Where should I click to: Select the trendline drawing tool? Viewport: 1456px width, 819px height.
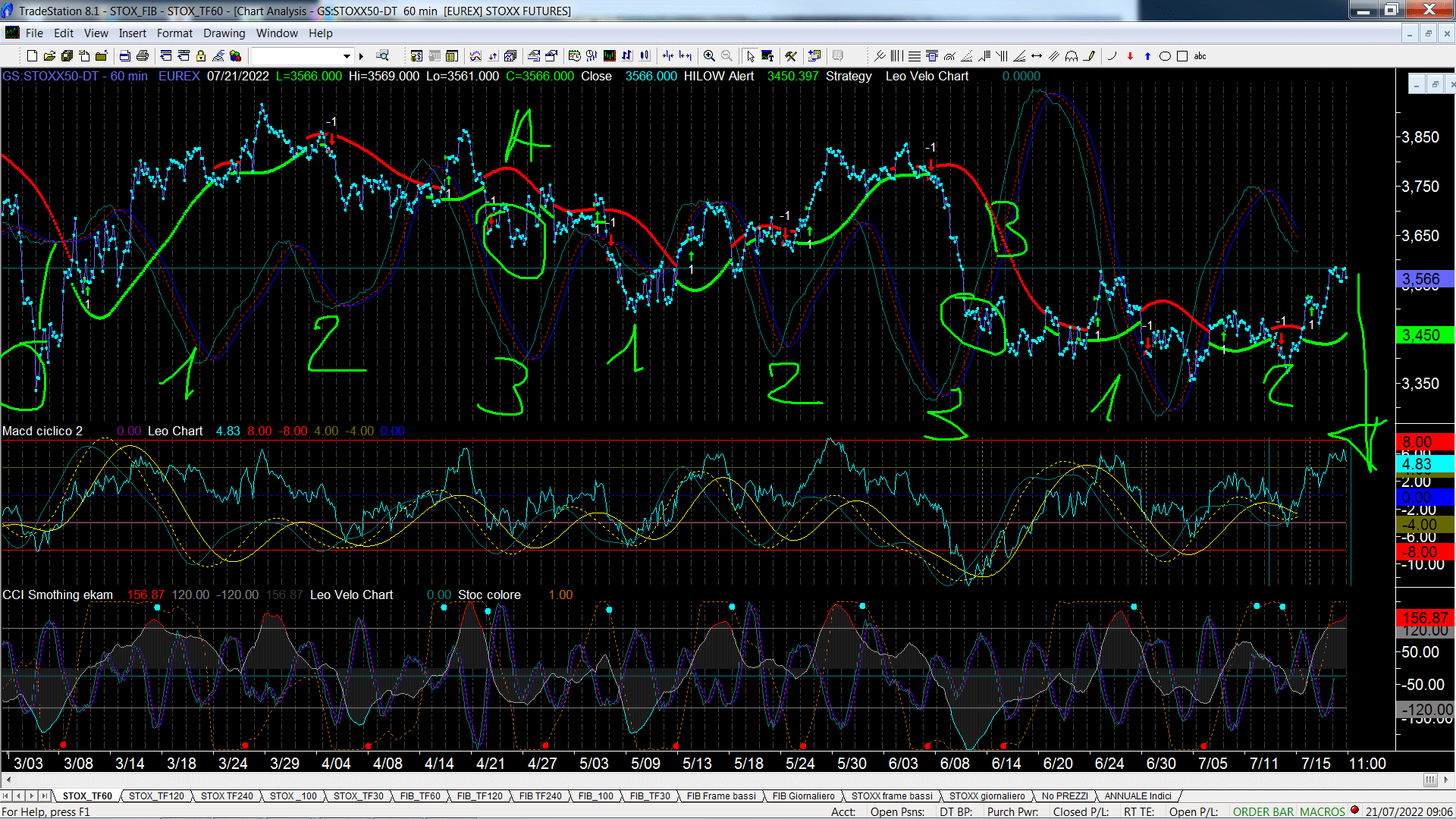click(x=880, y=56)
